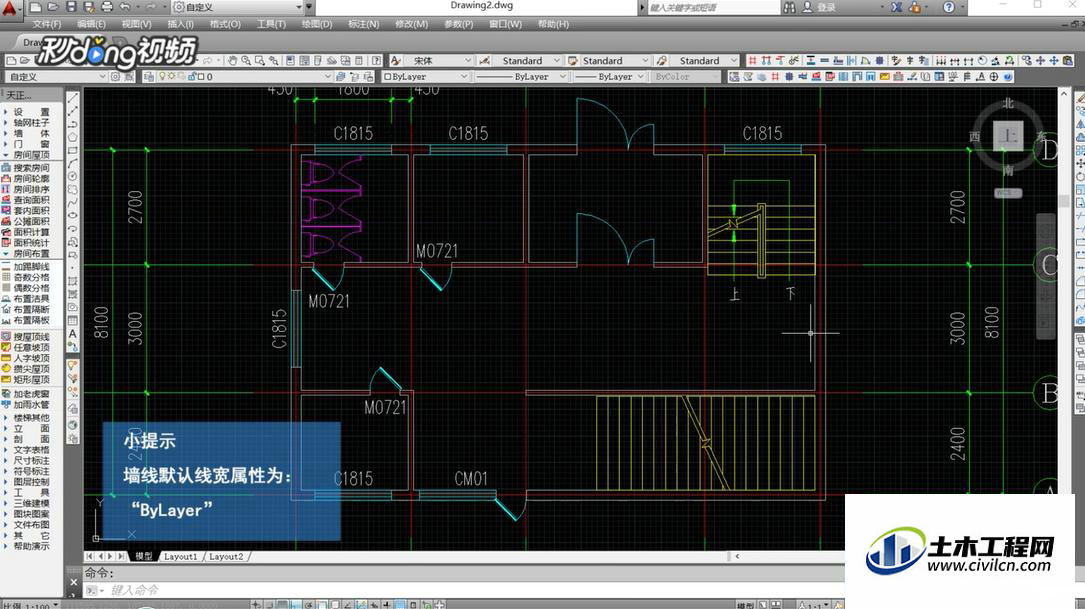Open the 绘图(D) menu
Viewport: 1085px width, 609px height.
pos(317,24)
